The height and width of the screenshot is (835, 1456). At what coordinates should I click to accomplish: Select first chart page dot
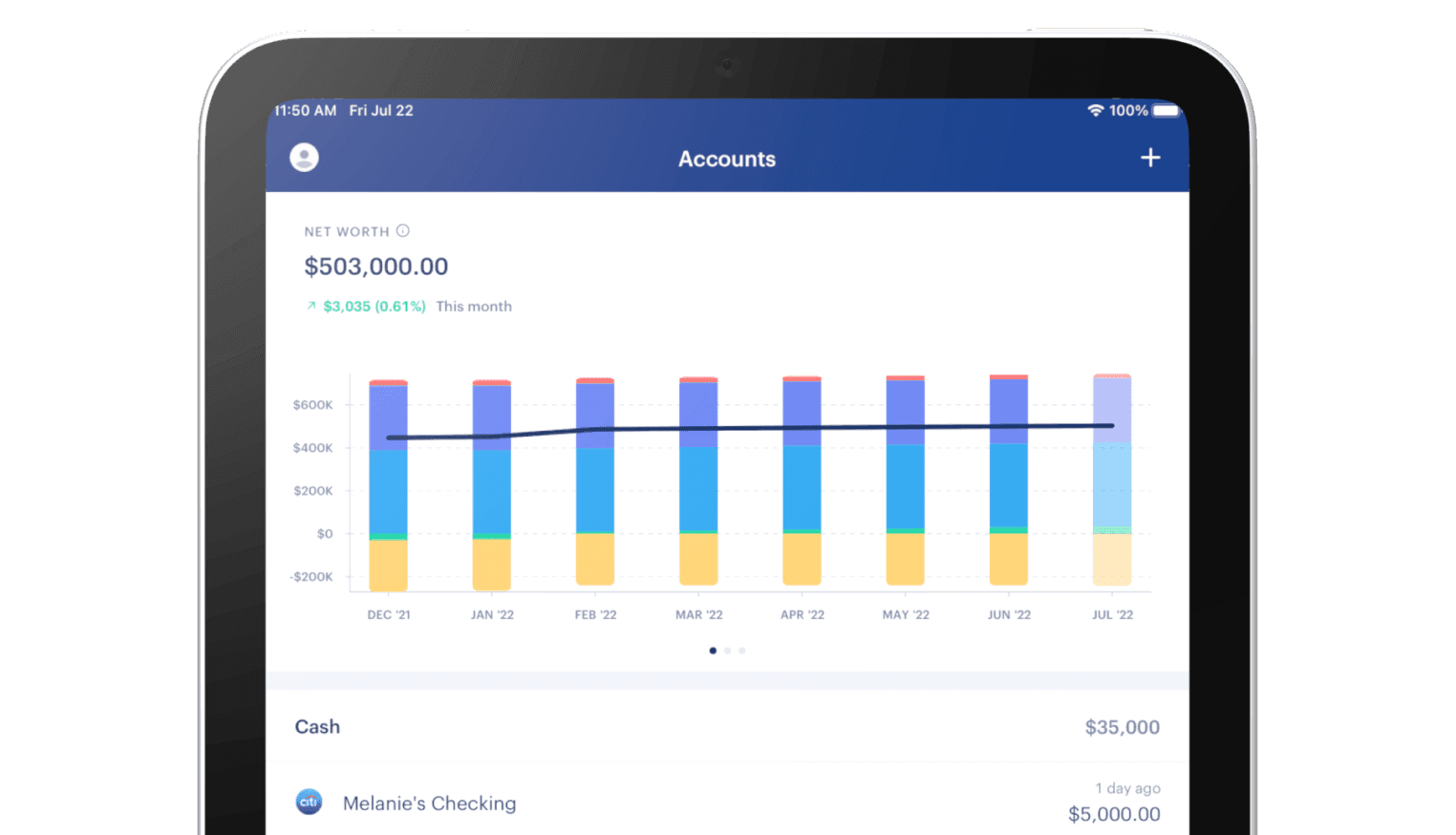713,651
